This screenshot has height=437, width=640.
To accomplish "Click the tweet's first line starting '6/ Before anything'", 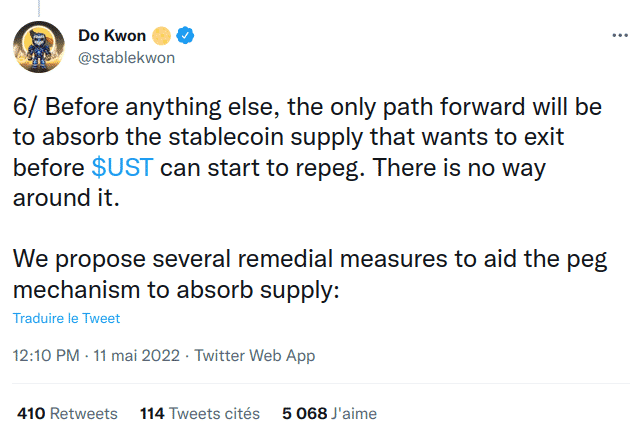I will pyautogui.click(x=307, y=107).
